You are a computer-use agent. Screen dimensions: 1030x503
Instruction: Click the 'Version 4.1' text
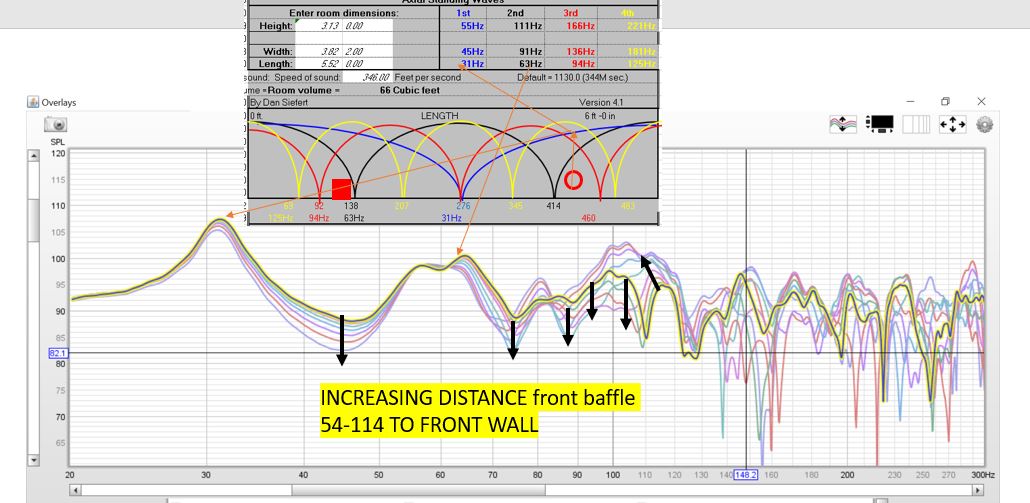[601, 102]
